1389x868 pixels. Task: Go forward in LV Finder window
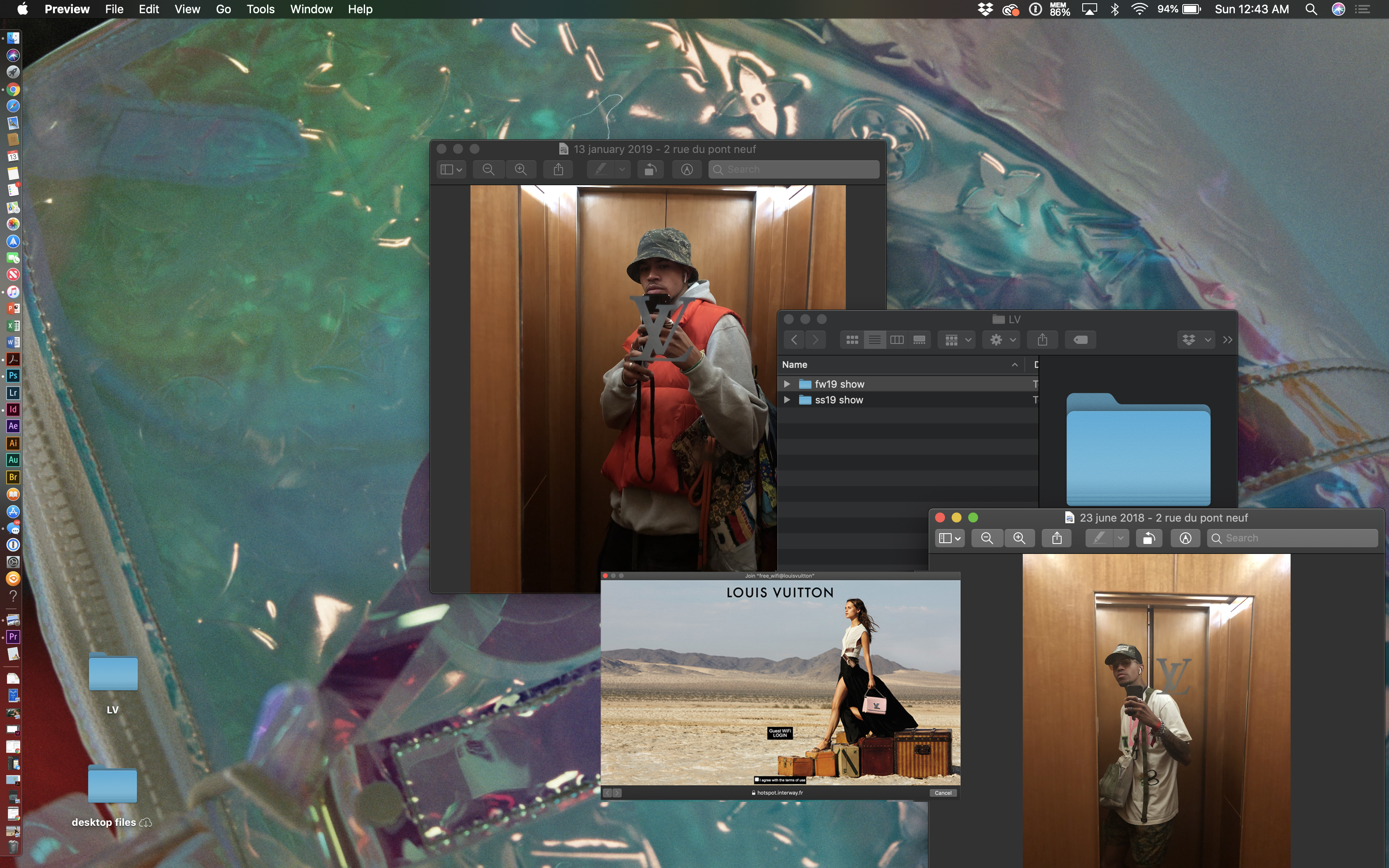click(x=816, y=340)
